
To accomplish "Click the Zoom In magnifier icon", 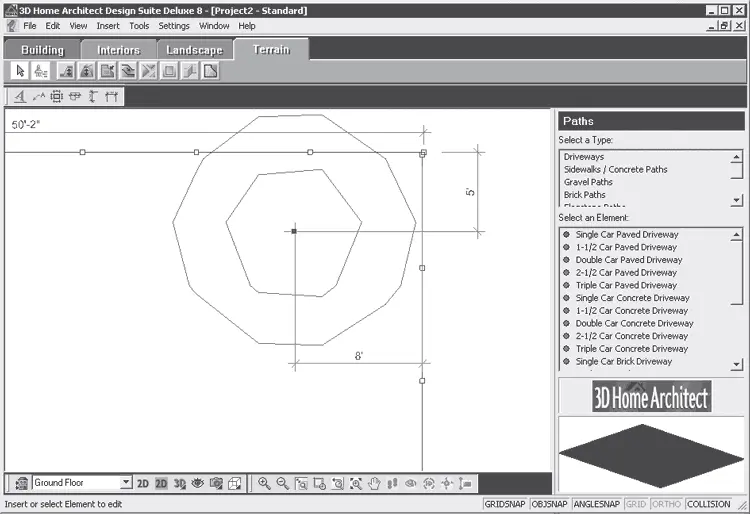I will [x=264, y=483].
